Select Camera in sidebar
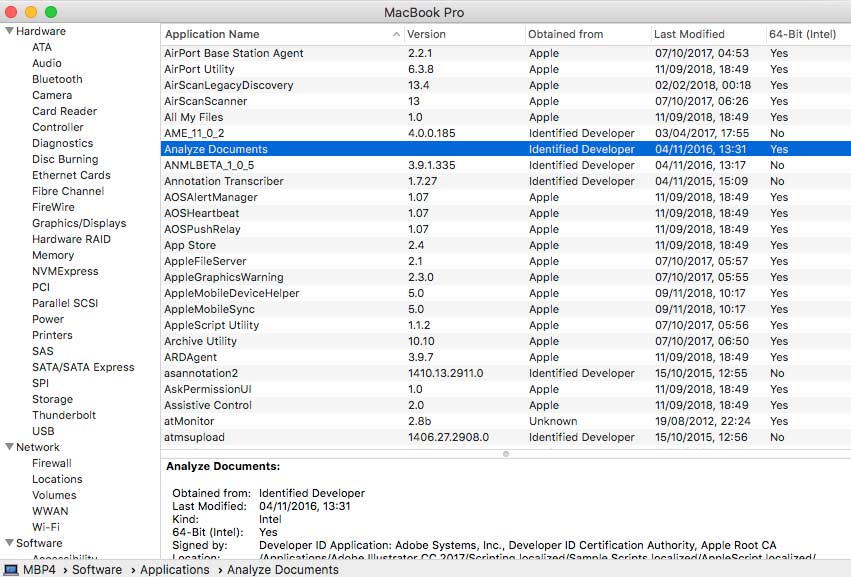This screenshot has width=851, height=577. (x=52, y=95)
